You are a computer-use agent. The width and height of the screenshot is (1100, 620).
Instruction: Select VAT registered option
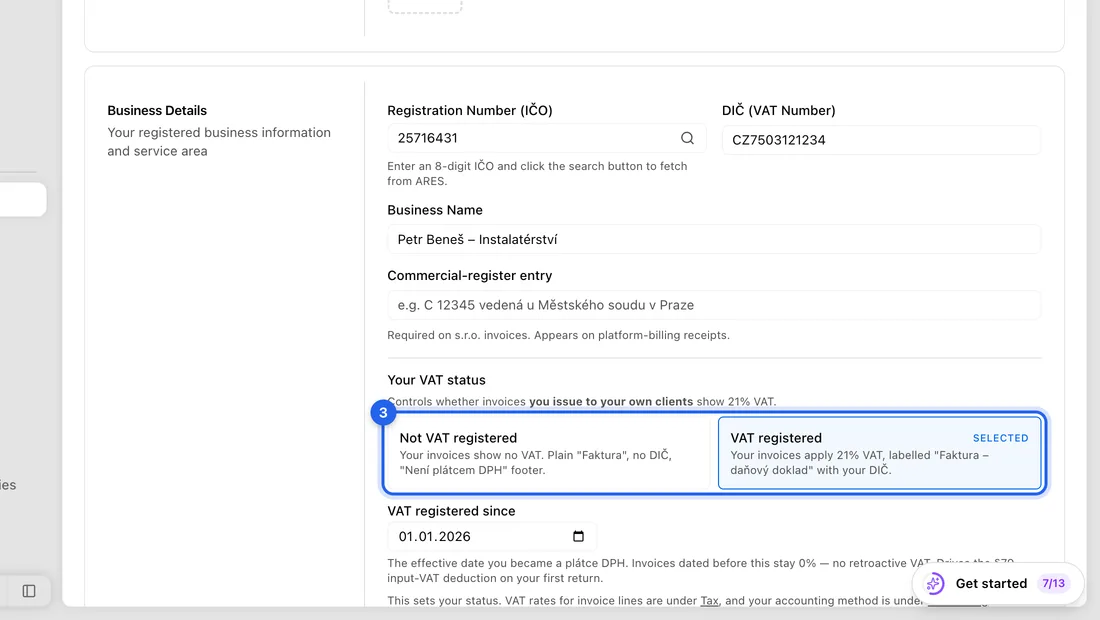880,453
